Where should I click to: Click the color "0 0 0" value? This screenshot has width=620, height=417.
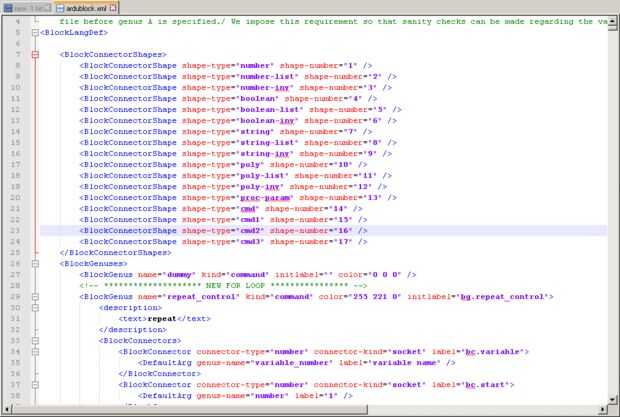(385, 275)
